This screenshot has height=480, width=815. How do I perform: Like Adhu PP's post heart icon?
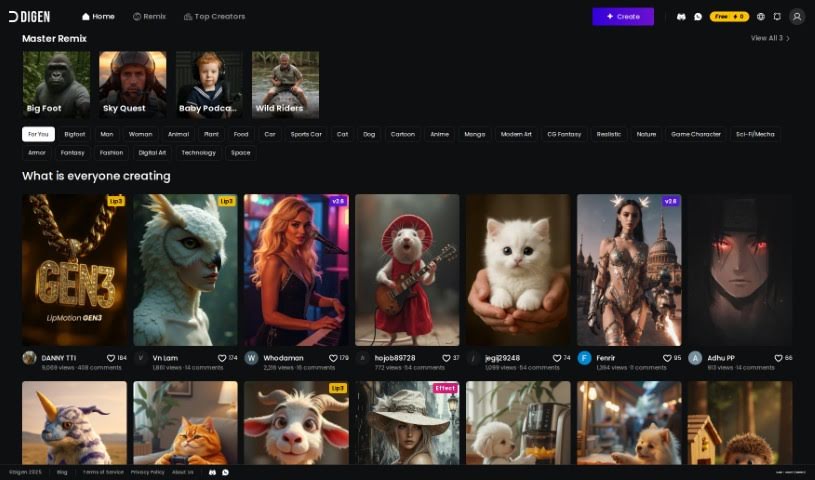click(x=779, y=358)
